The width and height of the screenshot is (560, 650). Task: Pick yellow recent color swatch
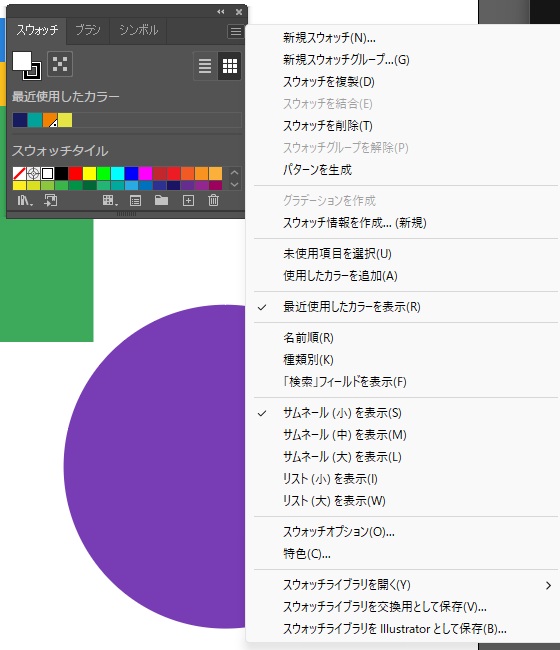tap(65, 120)
